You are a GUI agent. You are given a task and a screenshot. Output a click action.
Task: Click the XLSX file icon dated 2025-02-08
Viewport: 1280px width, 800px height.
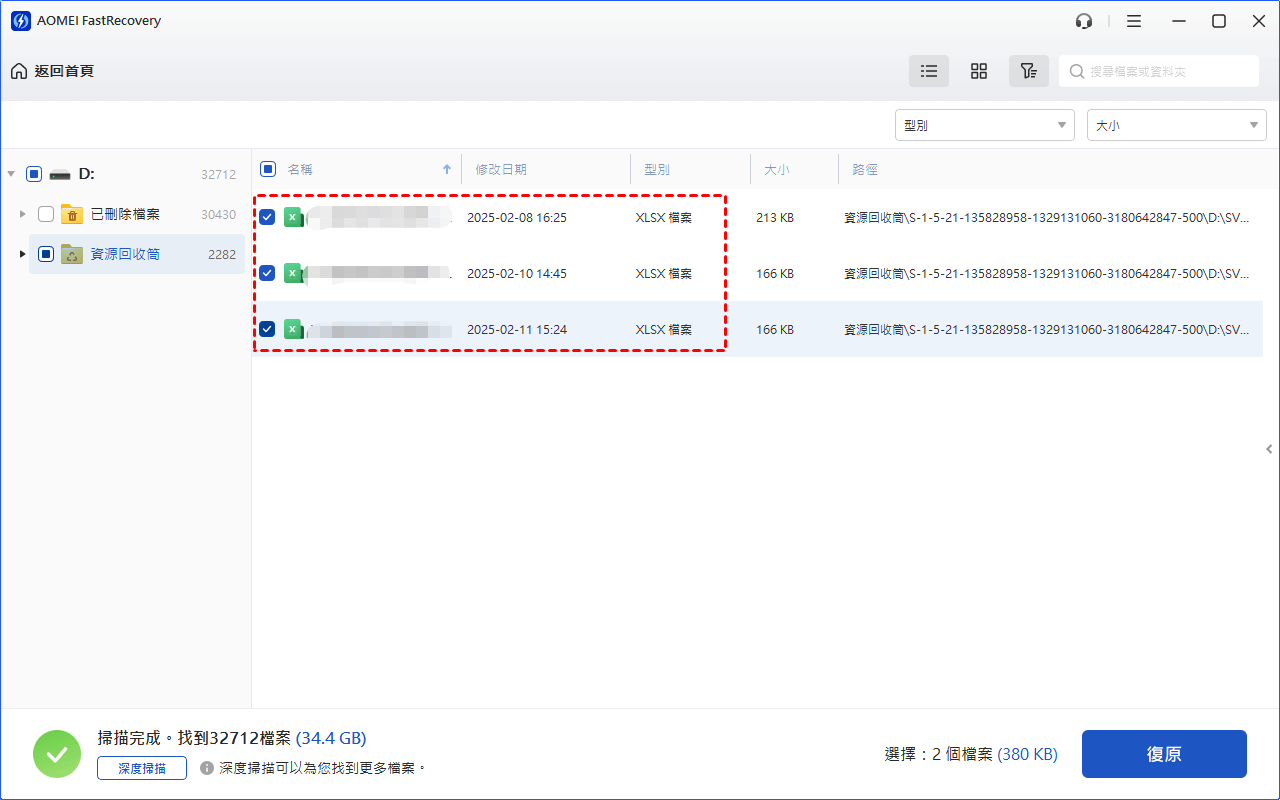(293, 217)
